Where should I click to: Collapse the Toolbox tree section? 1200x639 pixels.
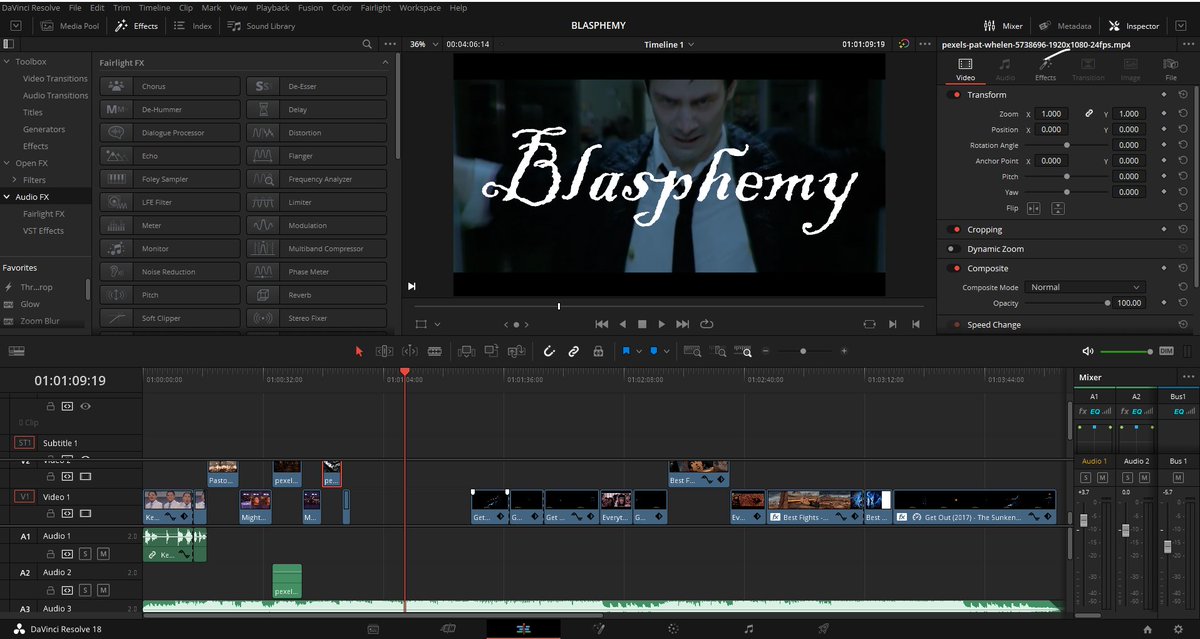point(8,62)
